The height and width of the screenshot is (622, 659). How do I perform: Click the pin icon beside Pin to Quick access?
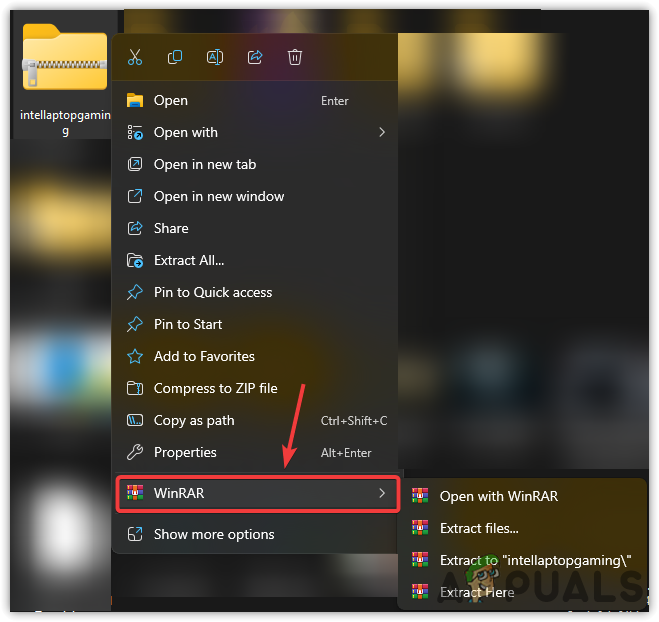135,292
